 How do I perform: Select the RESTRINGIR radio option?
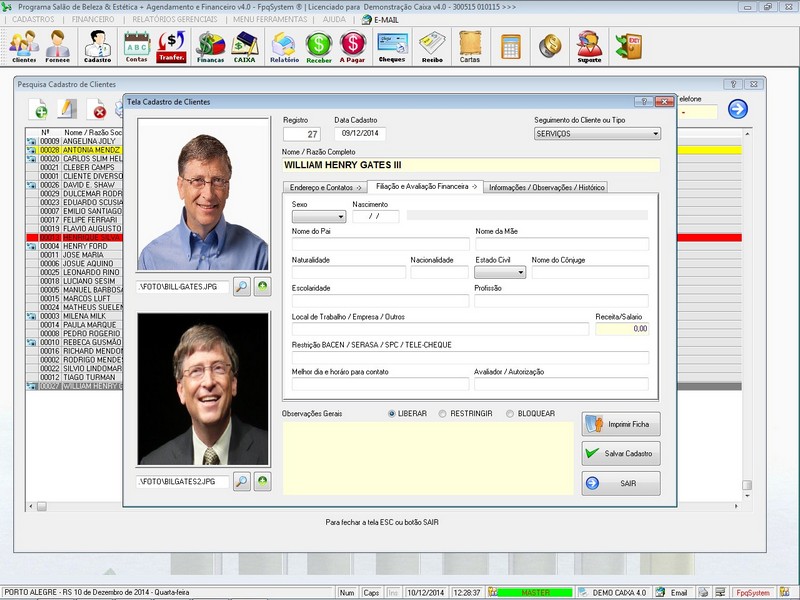444,413
